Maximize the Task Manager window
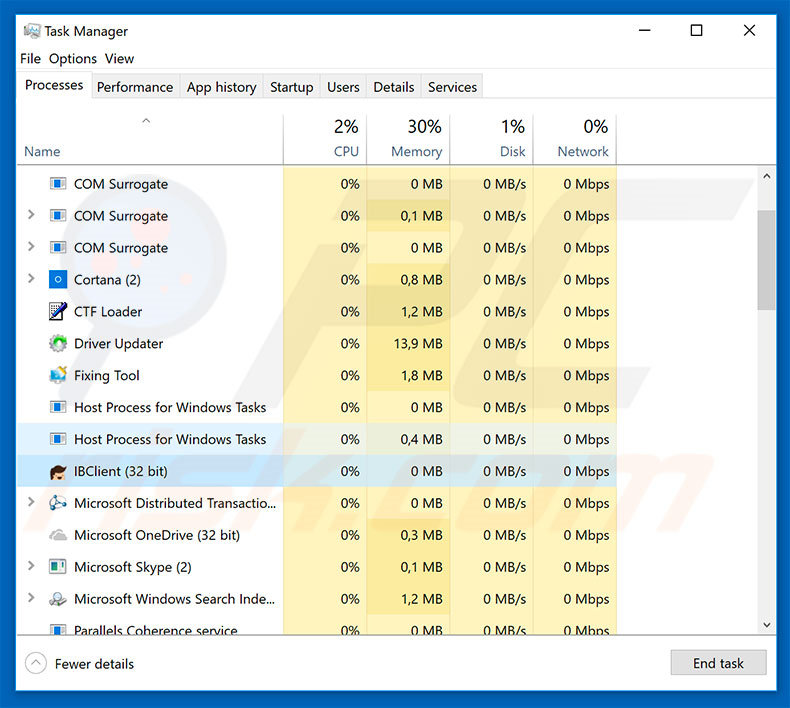The height and width of the screenshot is (708, 790). [x=696, y=31]
